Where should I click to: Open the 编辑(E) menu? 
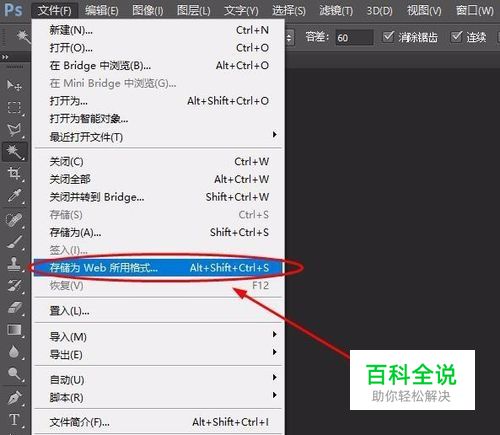(102, 11)
